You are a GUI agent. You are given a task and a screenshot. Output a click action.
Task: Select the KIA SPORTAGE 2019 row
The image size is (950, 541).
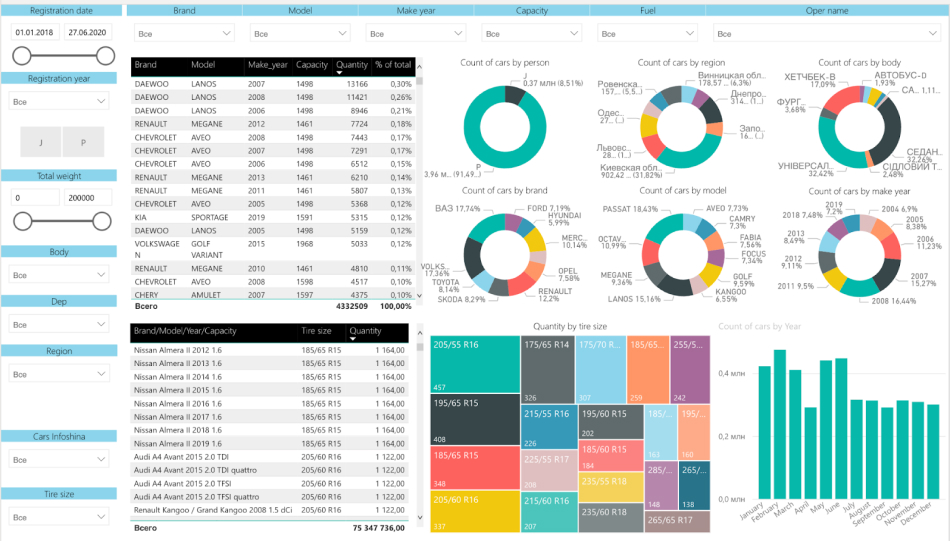pyautogui.click(x=273, y=217)
